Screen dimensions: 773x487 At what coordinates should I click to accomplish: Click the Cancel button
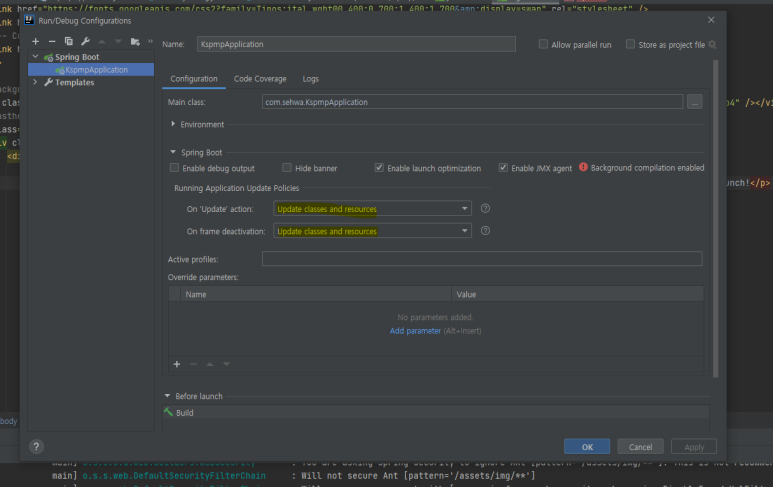click(640, 447)
